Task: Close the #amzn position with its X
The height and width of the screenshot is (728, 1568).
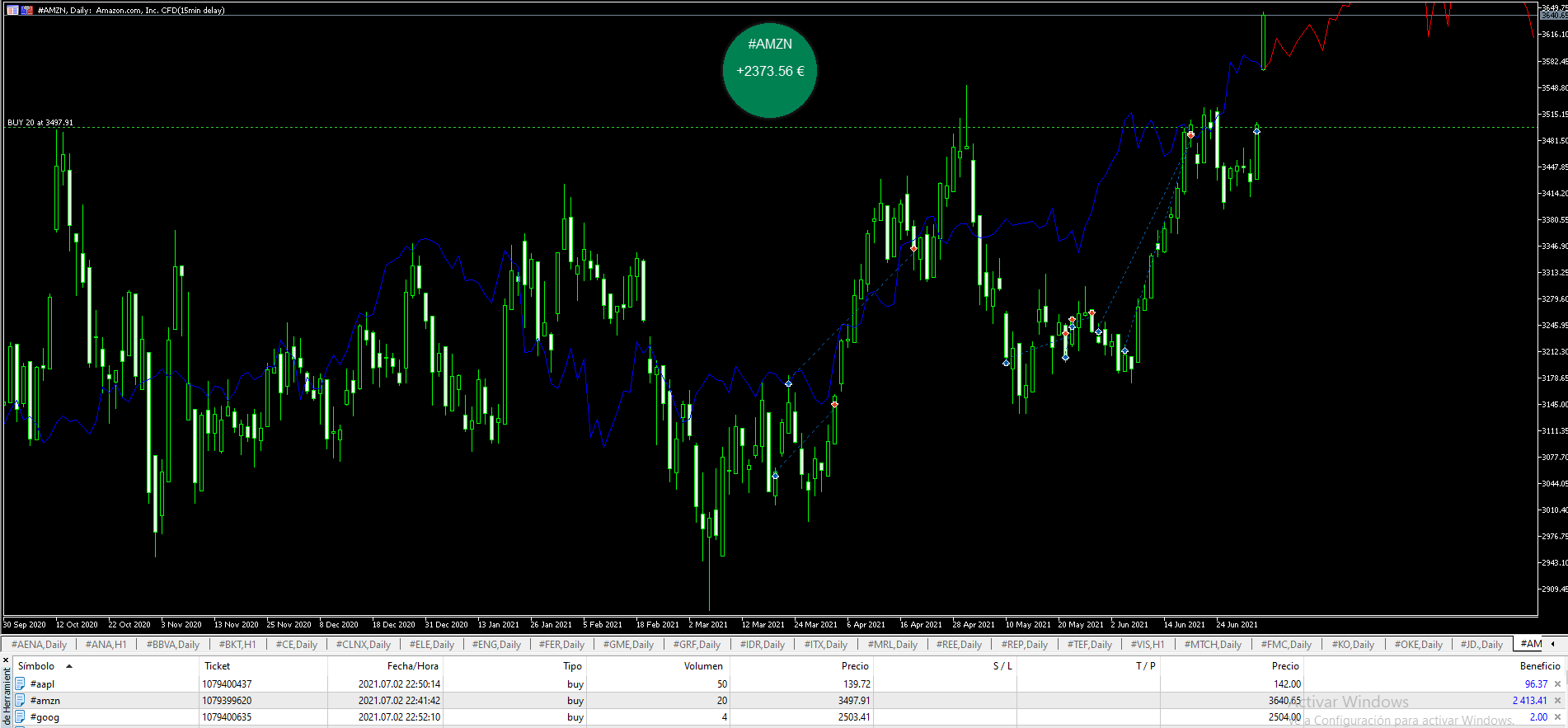Action: (1557, 701)
